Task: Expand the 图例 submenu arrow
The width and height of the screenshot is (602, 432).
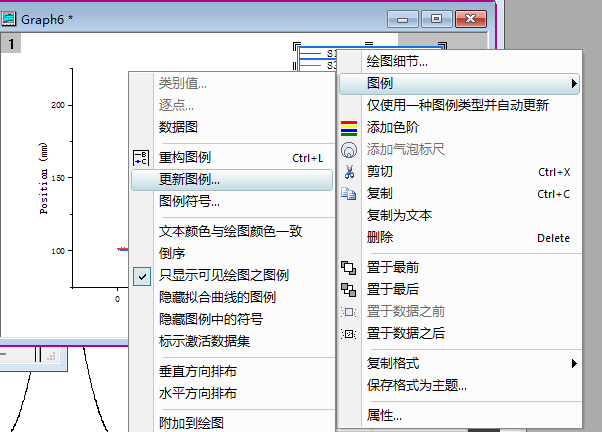Action: pos(574,83)
